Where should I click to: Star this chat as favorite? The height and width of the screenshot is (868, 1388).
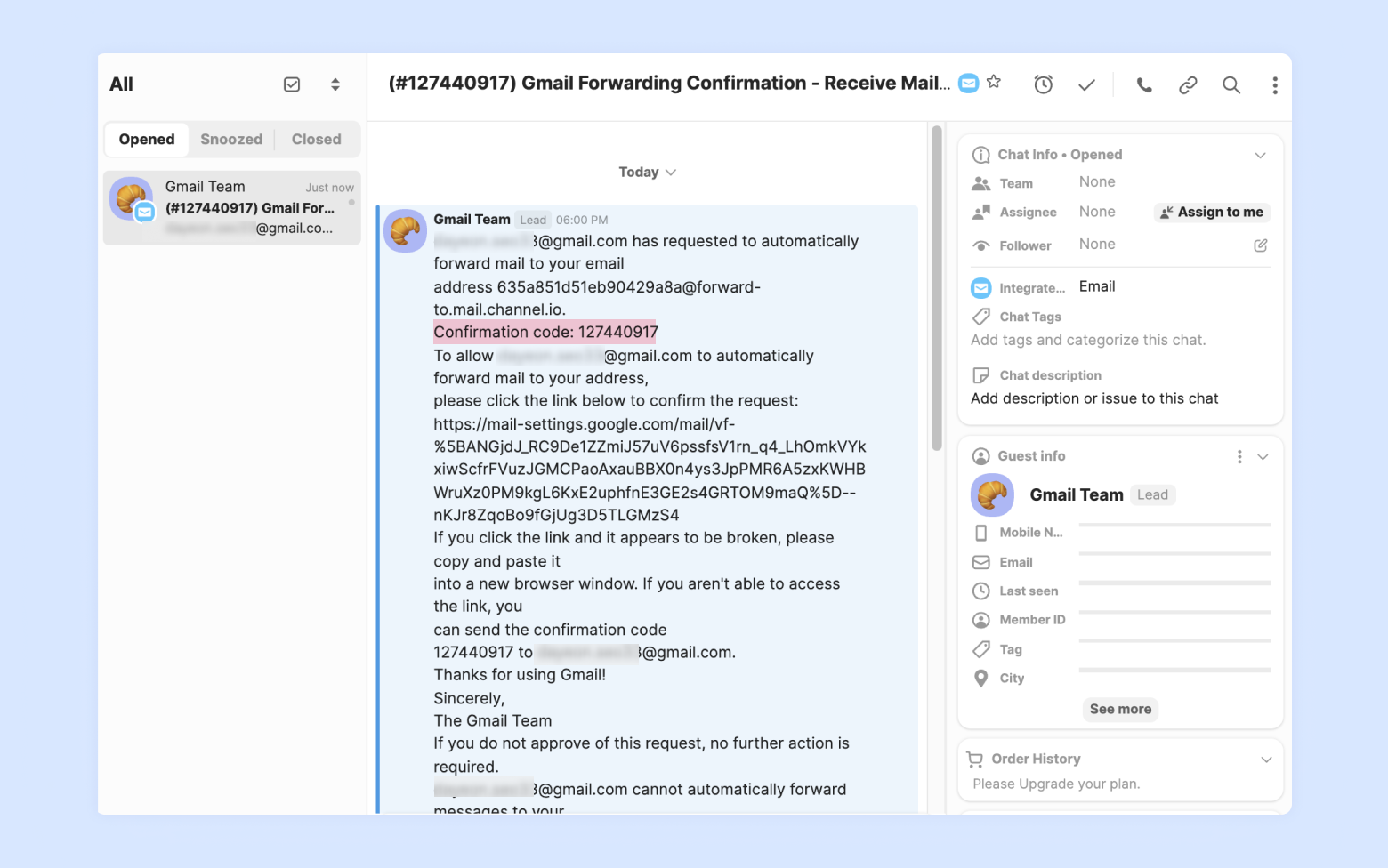coord(994,82)
